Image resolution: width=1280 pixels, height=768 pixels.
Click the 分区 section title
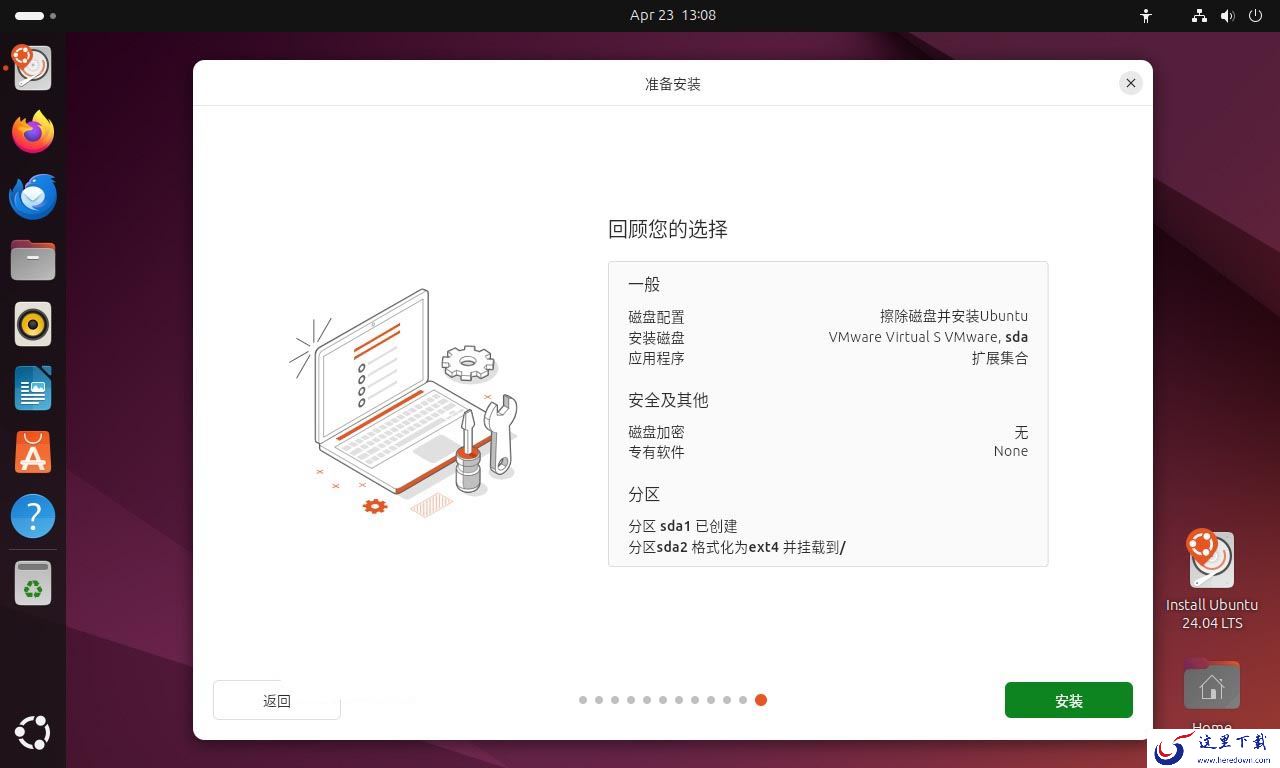644,495
